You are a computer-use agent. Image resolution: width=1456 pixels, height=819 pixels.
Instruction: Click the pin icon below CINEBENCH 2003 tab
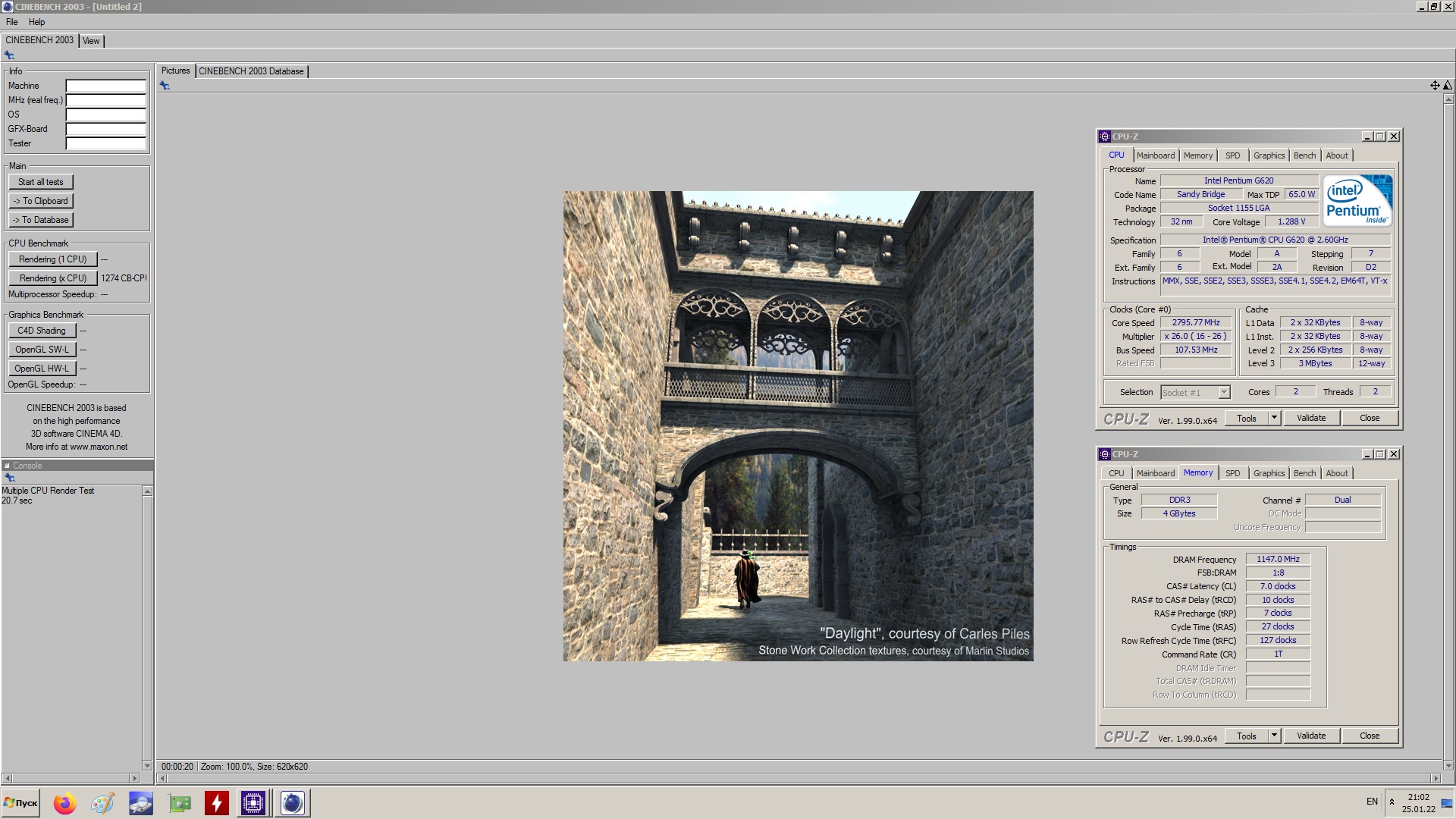click(x=9, y=55)
